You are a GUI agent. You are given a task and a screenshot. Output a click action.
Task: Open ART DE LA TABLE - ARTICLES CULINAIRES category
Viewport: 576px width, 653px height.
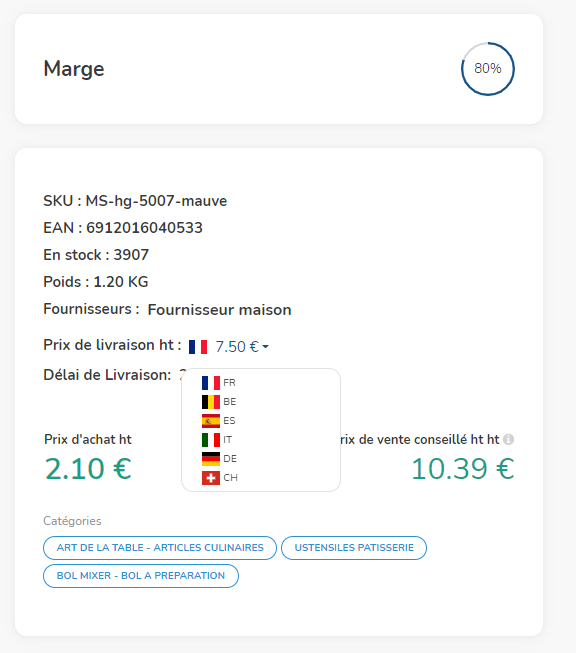pyautogui.click(x=160, y=548)
